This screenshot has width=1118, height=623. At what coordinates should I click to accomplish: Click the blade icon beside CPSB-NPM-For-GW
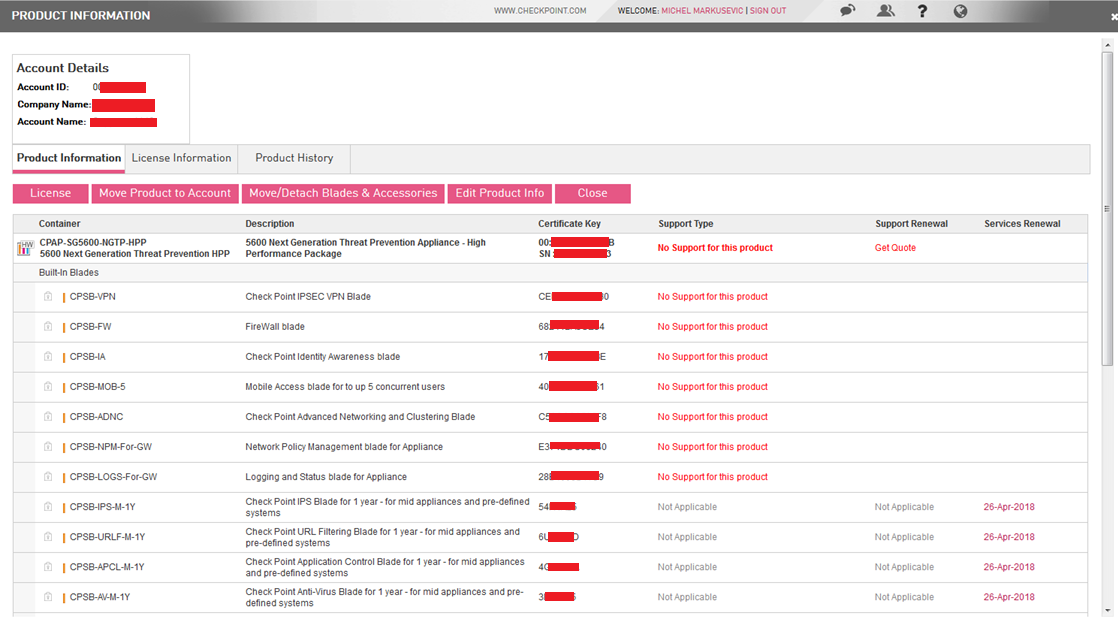[48, 447]
